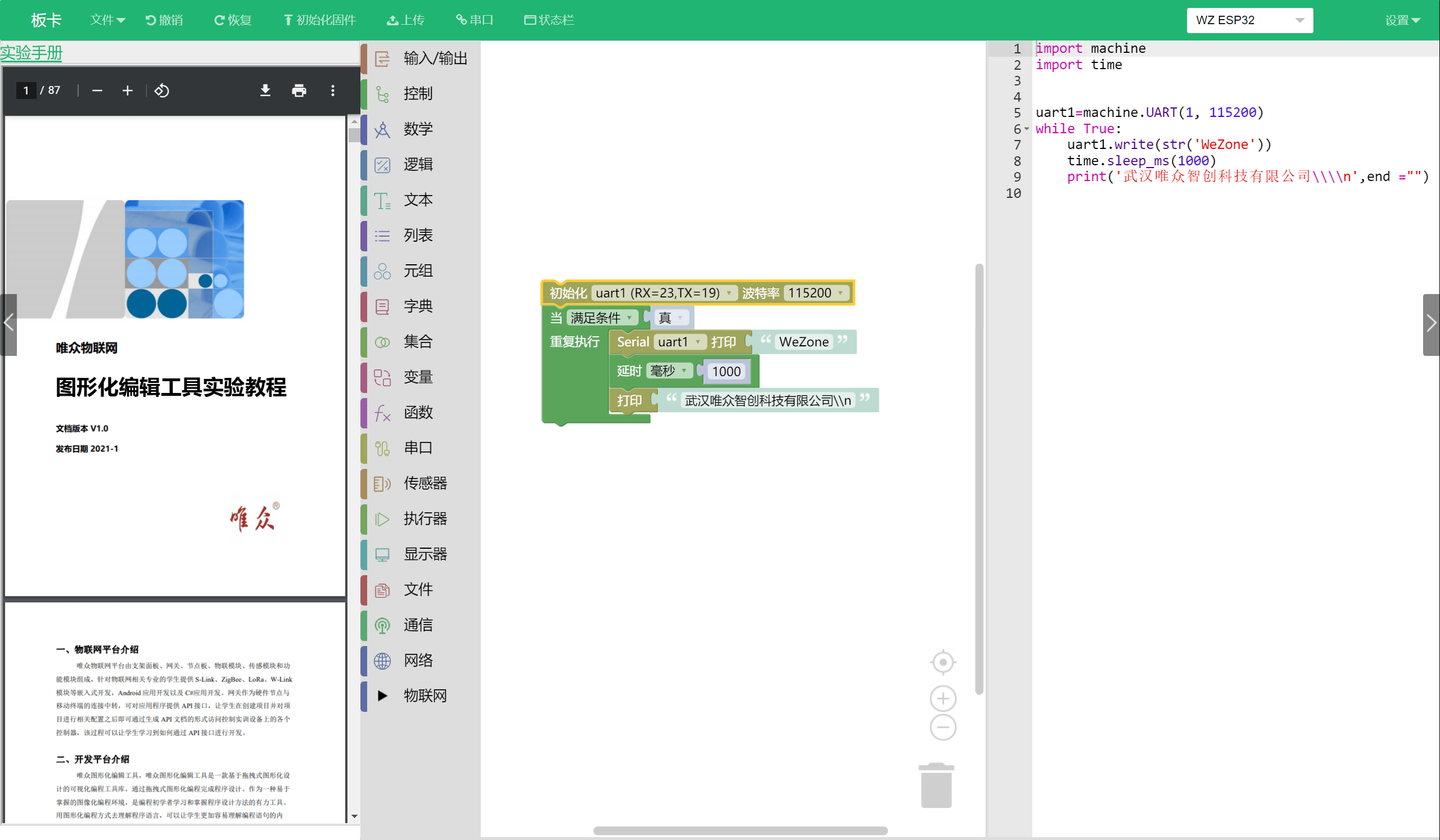This screenshot has width=1440, height=840.
Task: Open the 设置 menu
Action: [1402, 20]
